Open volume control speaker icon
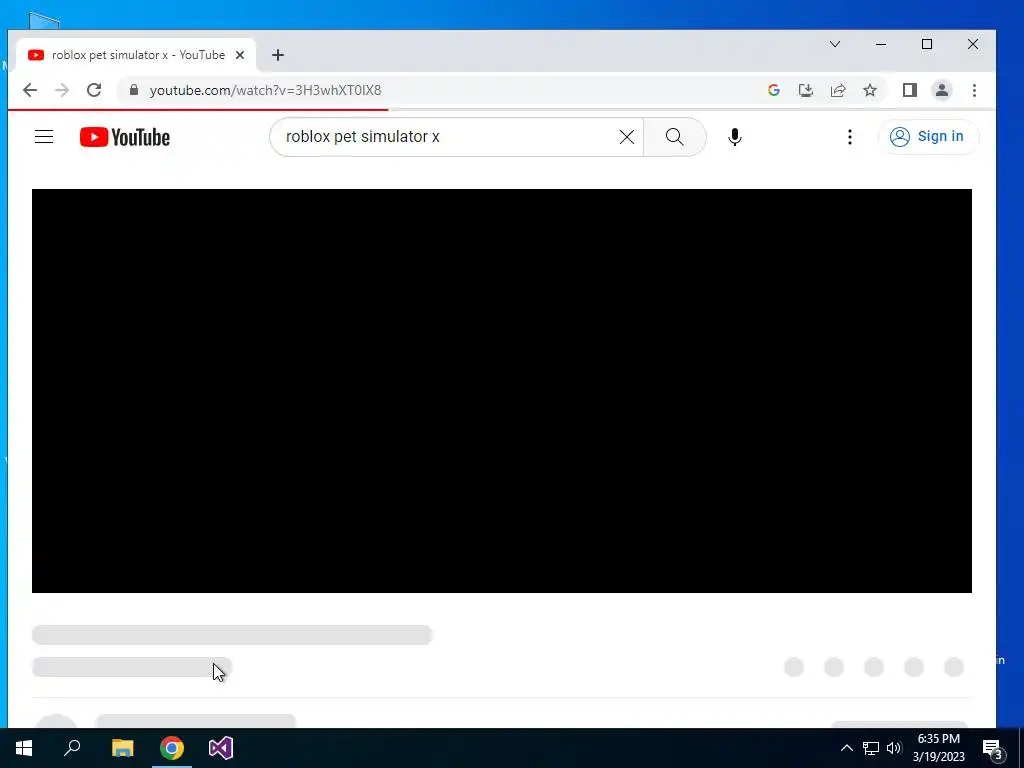The width and height of the screenshot is (1024, 768). [x=894, y=748]
